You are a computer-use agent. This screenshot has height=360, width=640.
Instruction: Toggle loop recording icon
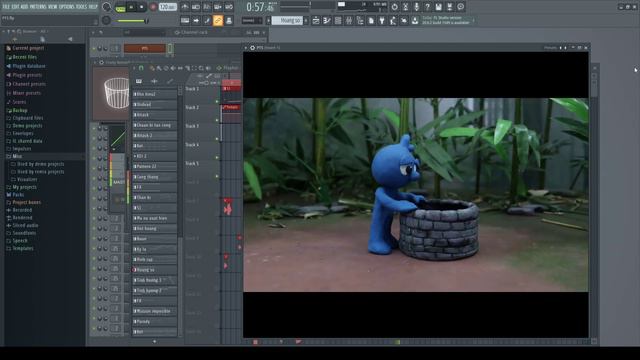click(x=229, y=7)
